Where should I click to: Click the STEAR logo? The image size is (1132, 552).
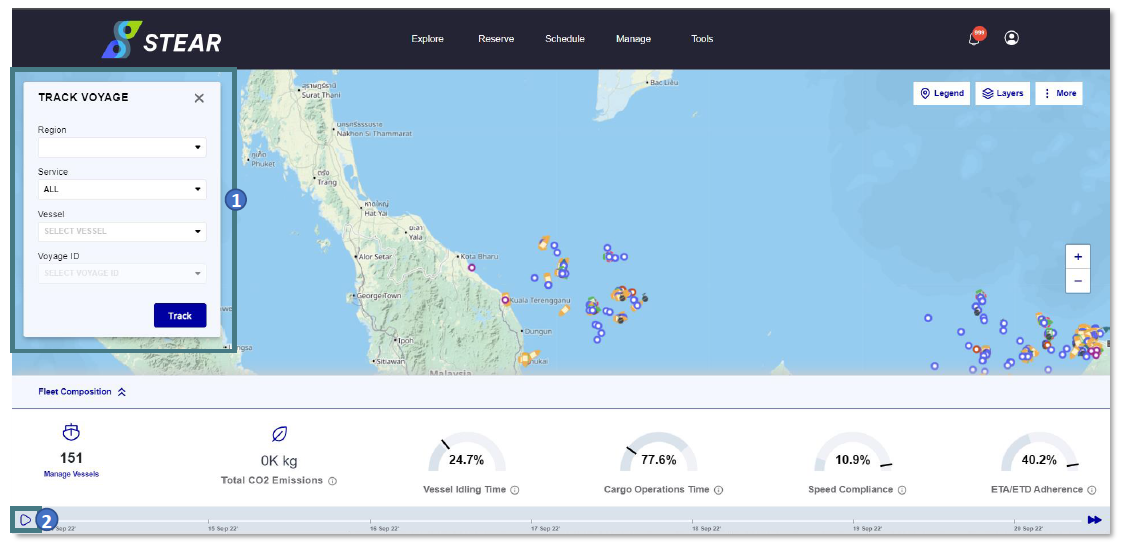click(x=162, y=40)
